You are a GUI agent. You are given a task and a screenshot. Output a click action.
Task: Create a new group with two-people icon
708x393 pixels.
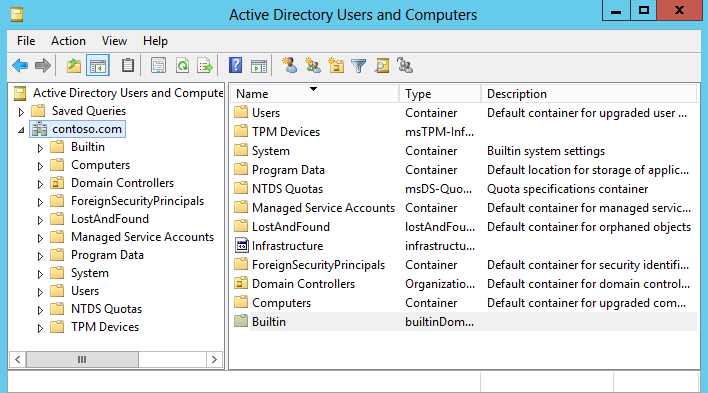(x=313, y=66)
